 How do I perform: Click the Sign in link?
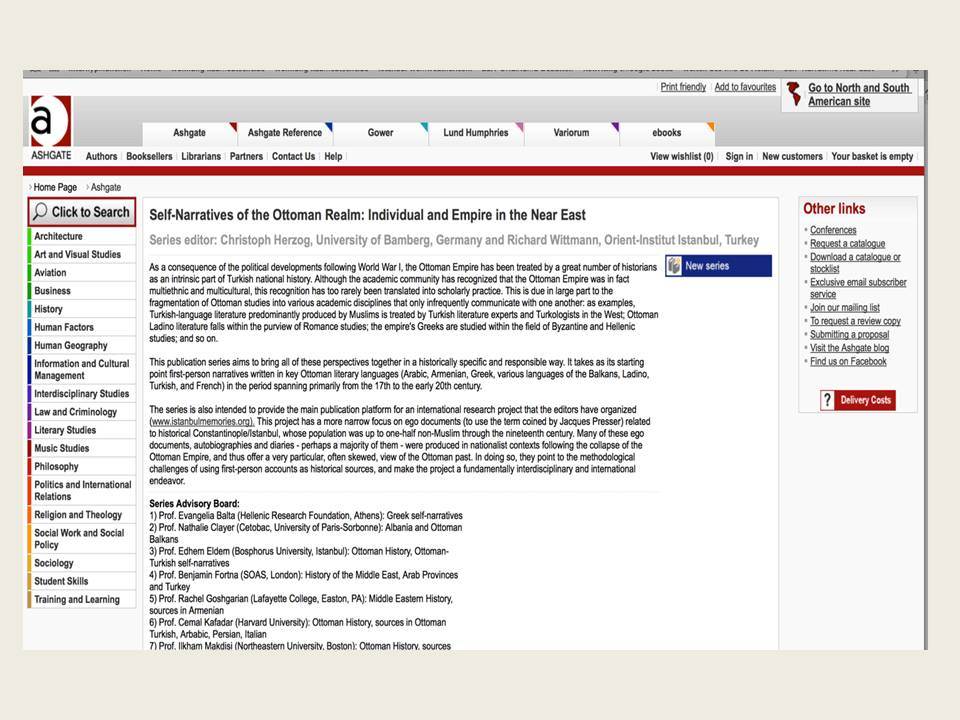pyautogui.click(x=739, y=157)
